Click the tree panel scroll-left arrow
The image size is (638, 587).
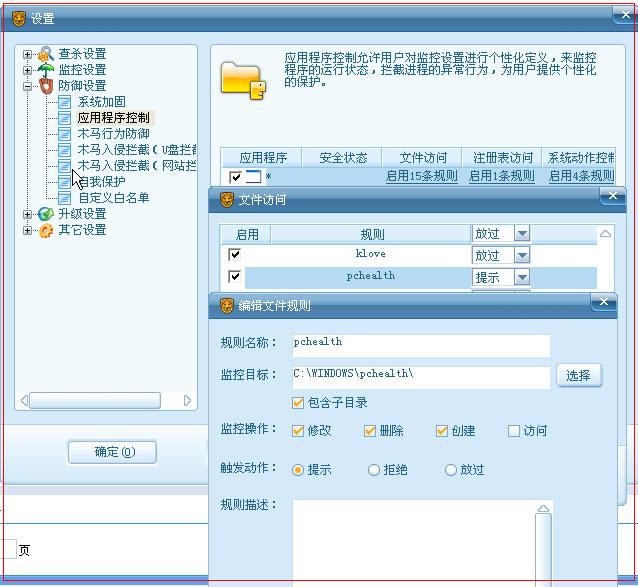click(x=24, y=401)
